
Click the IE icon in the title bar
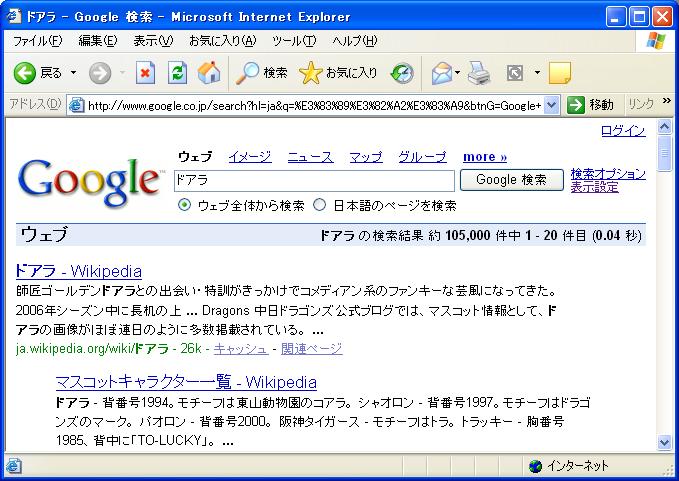tap(13, 16)
